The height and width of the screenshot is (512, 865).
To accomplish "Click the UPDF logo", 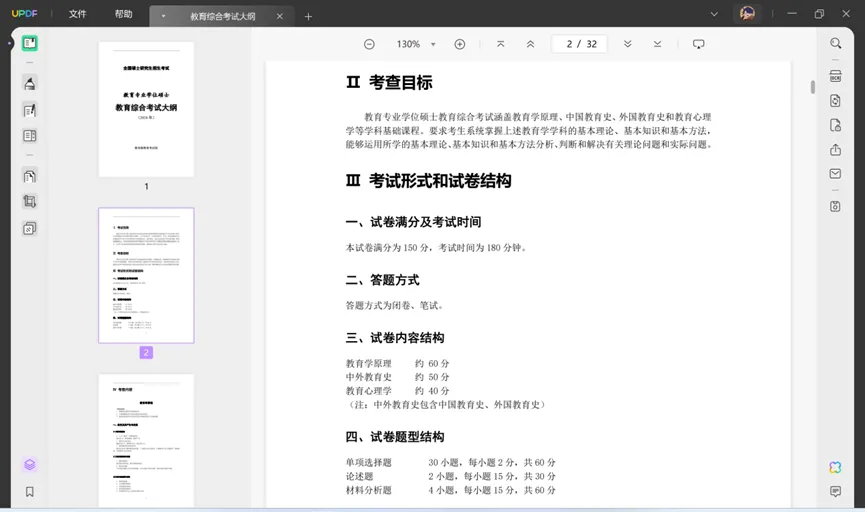I will coord(25,14).
